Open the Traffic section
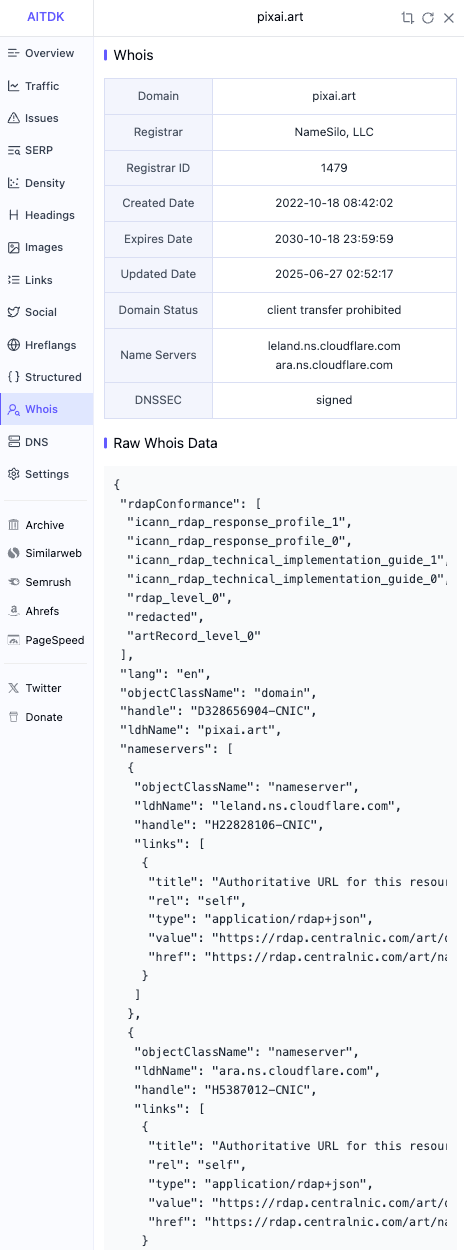The width and height of the screenshot is (464, 1250). pyautogui.click(x=46, y=86)
